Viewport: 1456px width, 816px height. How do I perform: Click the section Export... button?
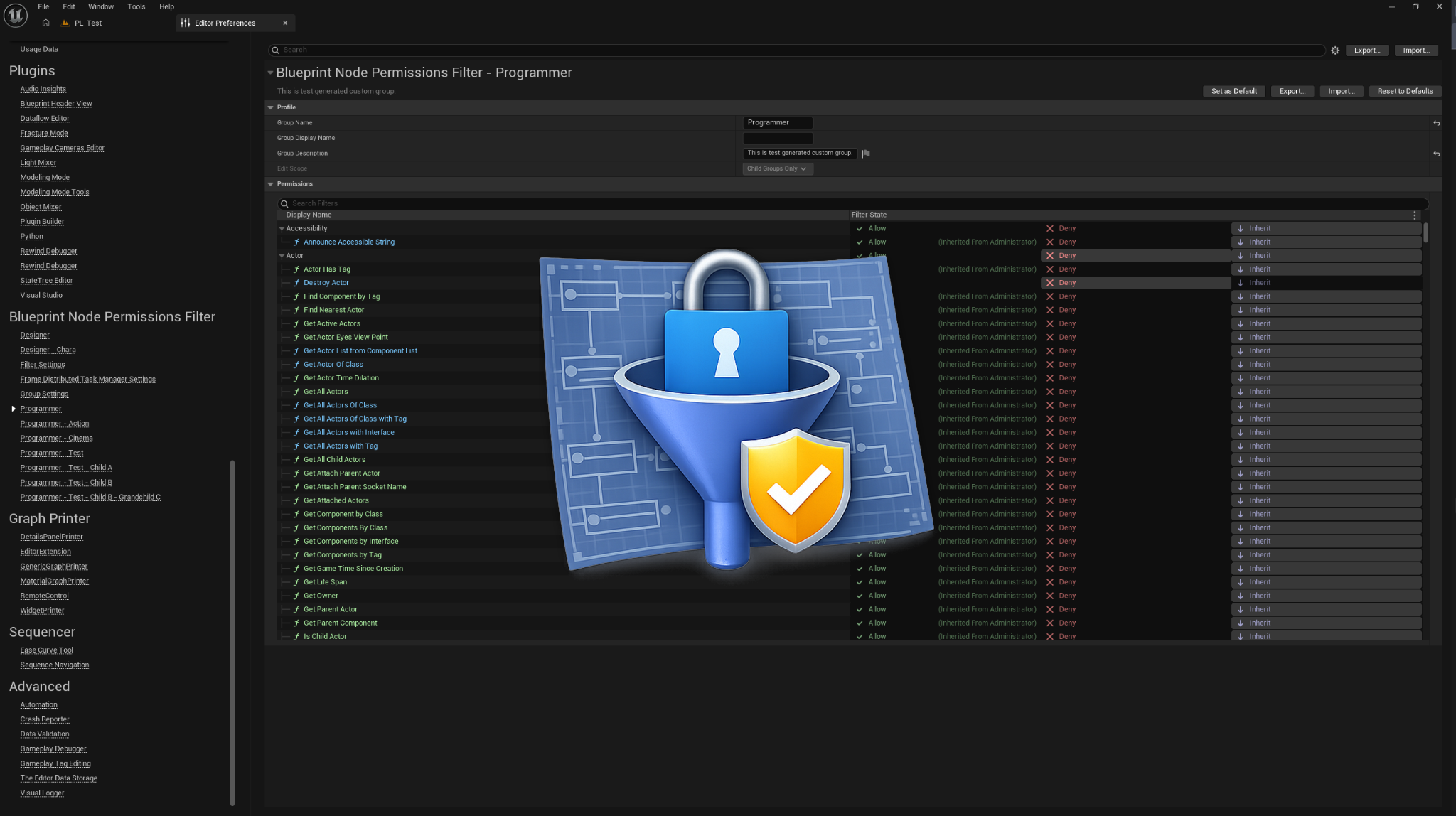(x=1292, y=91)
